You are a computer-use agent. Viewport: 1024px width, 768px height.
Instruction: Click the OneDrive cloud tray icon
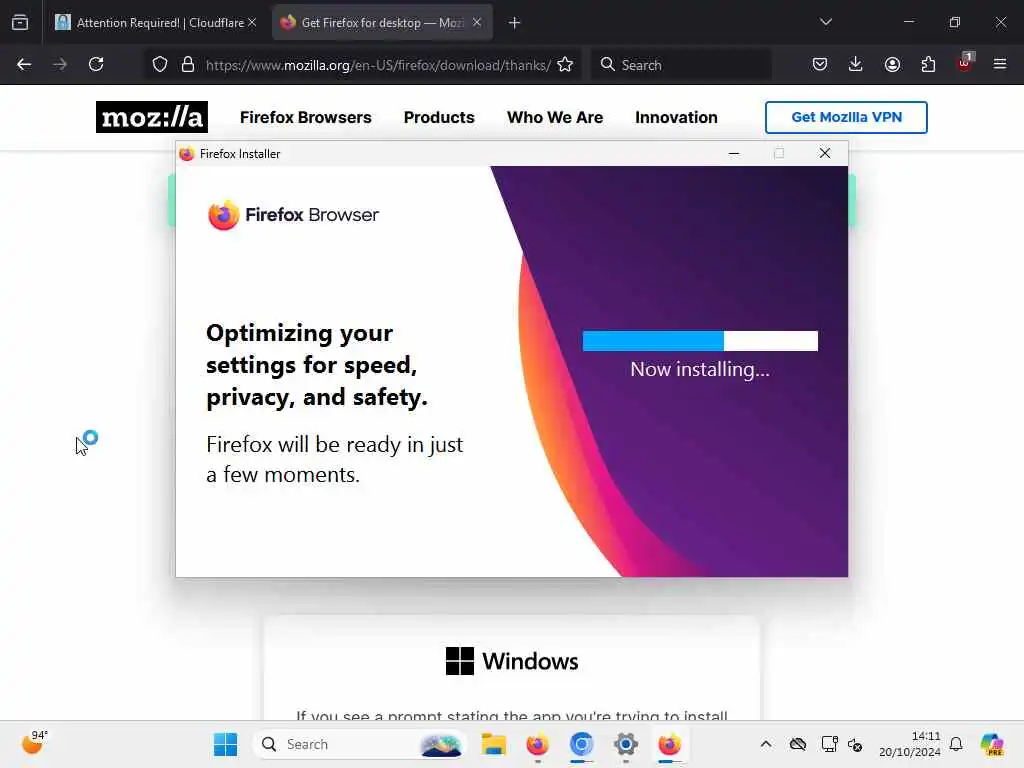797,744
